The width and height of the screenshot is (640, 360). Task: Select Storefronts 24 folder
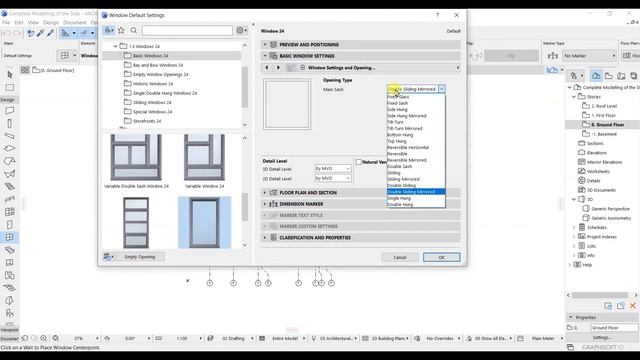(147, 121)
